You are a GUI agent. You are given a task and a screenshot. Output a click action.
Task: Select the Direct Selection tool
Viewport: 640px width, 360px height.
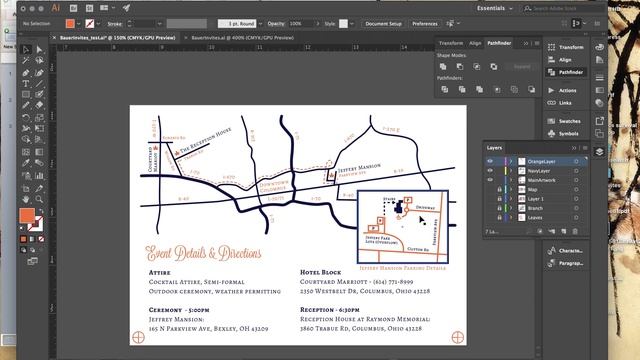tap(39, 49)
